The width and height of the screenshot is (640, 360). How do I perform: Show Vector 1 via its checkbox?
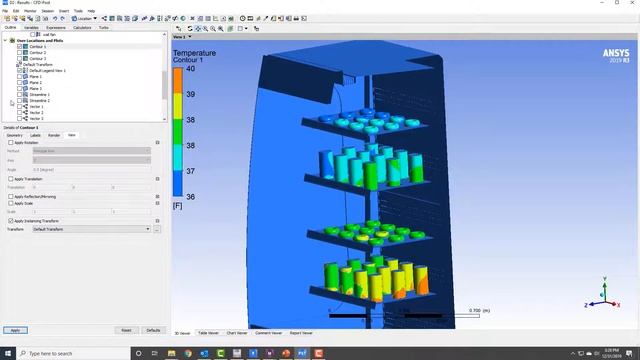(19, 107)
